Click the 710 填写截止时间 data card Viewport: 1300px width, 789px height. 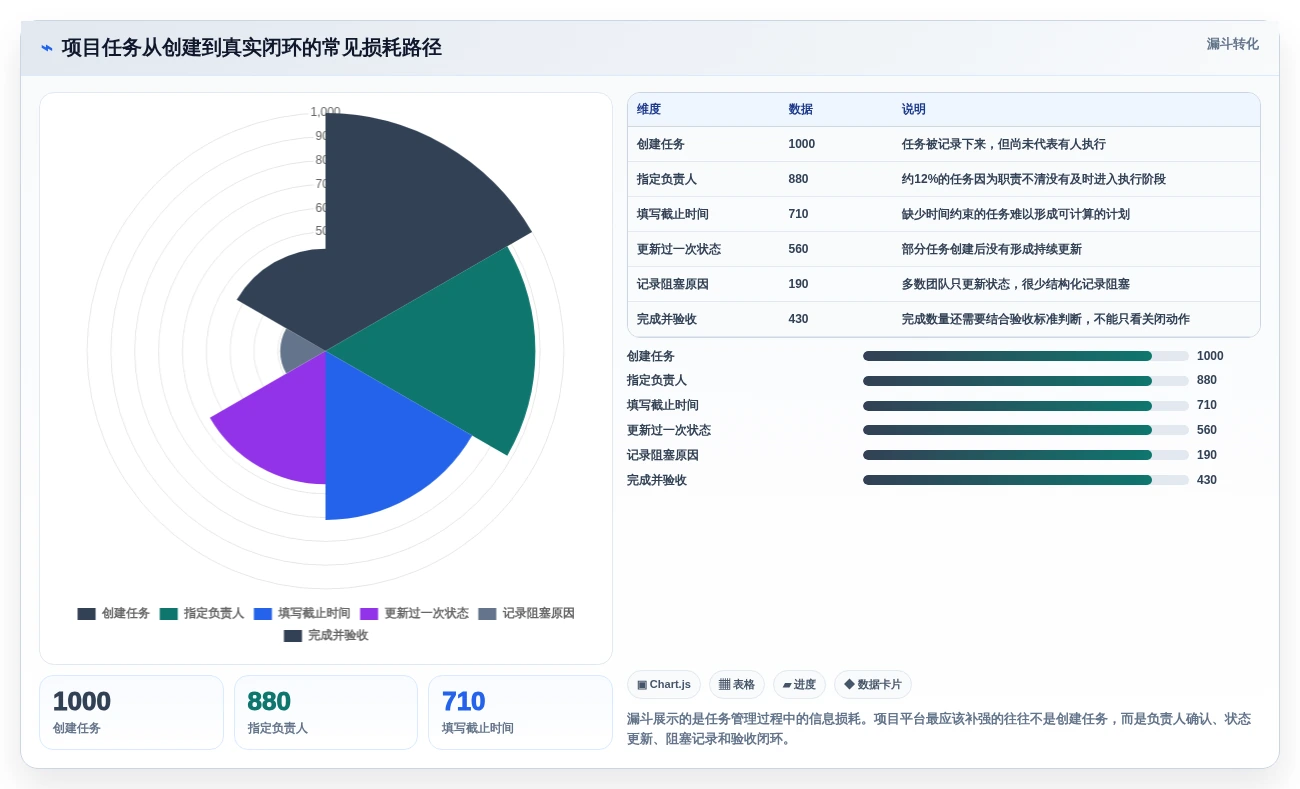520,712
